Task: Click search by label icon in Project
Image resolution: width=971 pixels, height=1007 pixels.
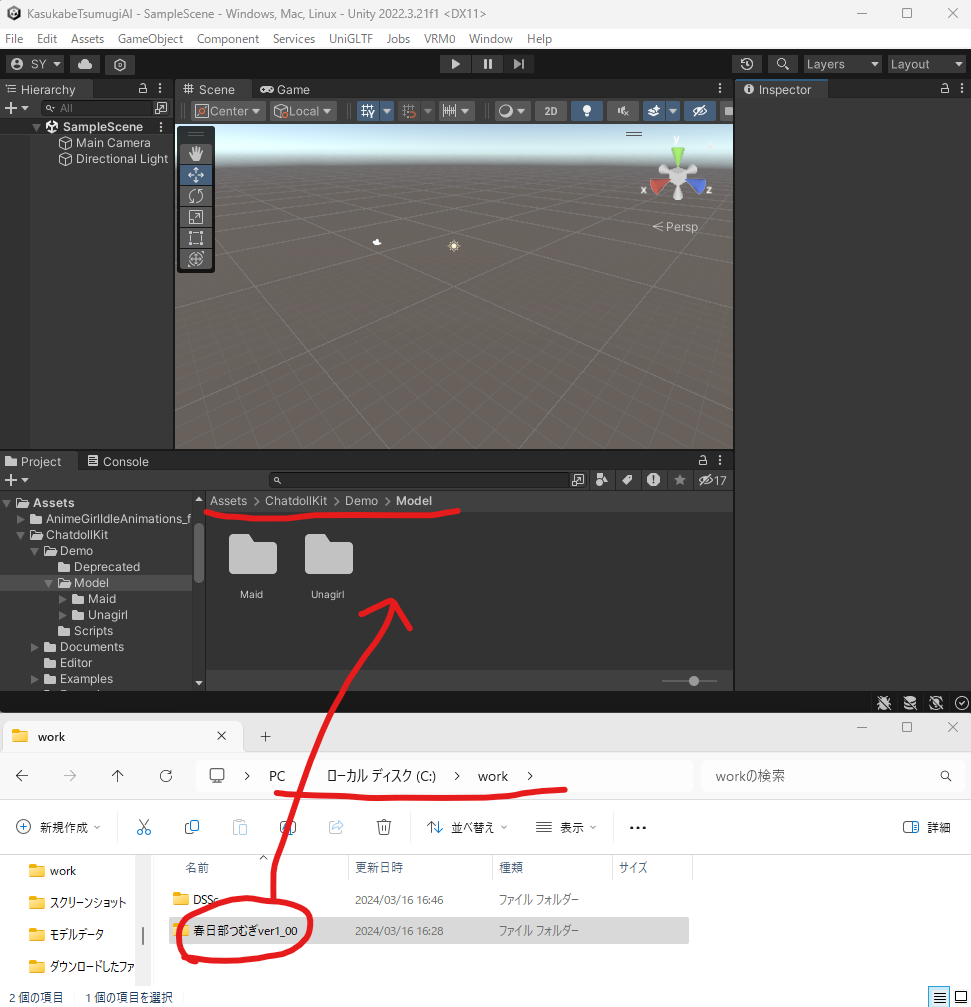Action: 627,480
